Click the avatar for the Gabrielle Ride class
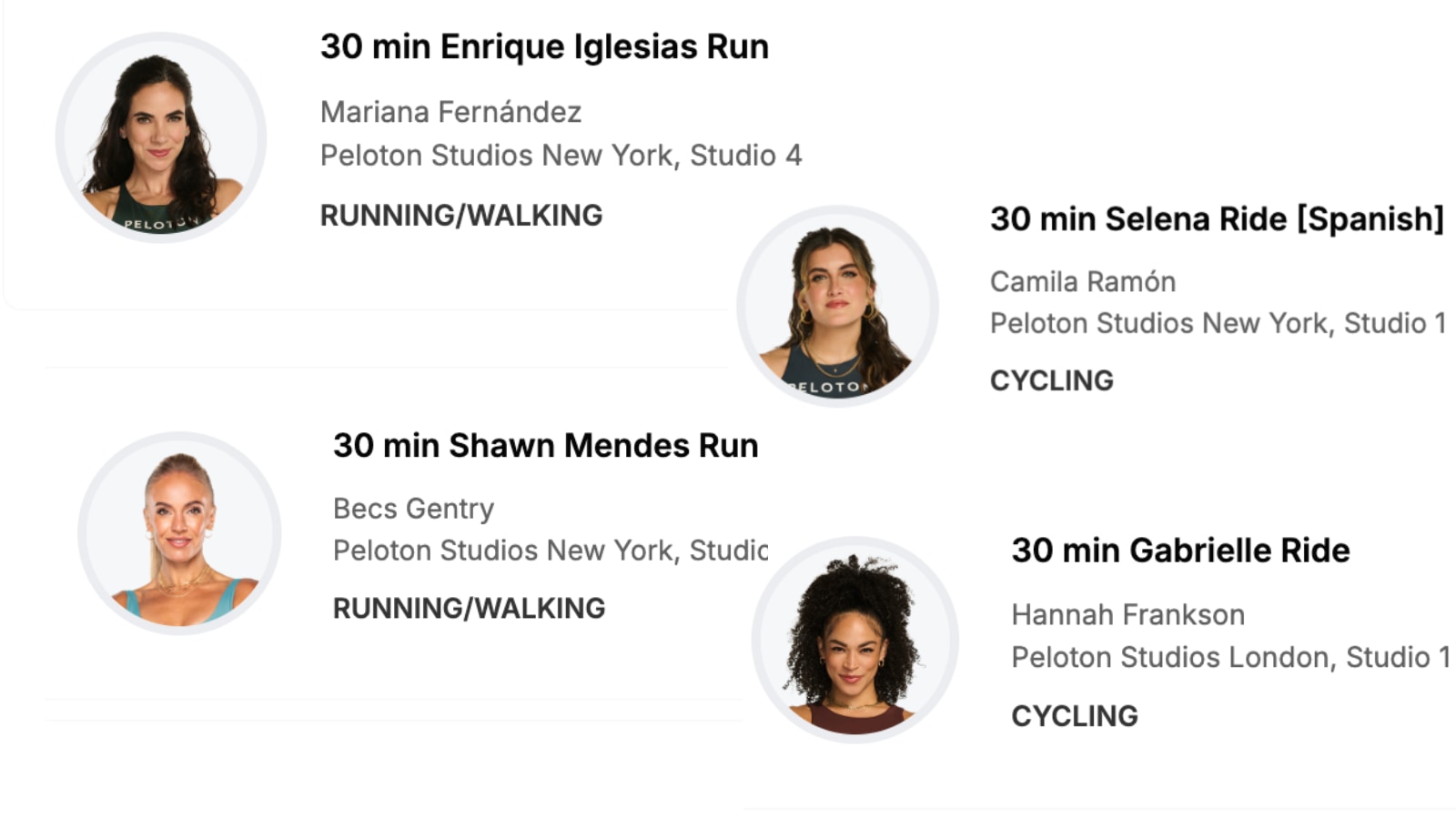Image resolution: width=1456 pixels, height=819 pixels. click(x=854, y=640)
